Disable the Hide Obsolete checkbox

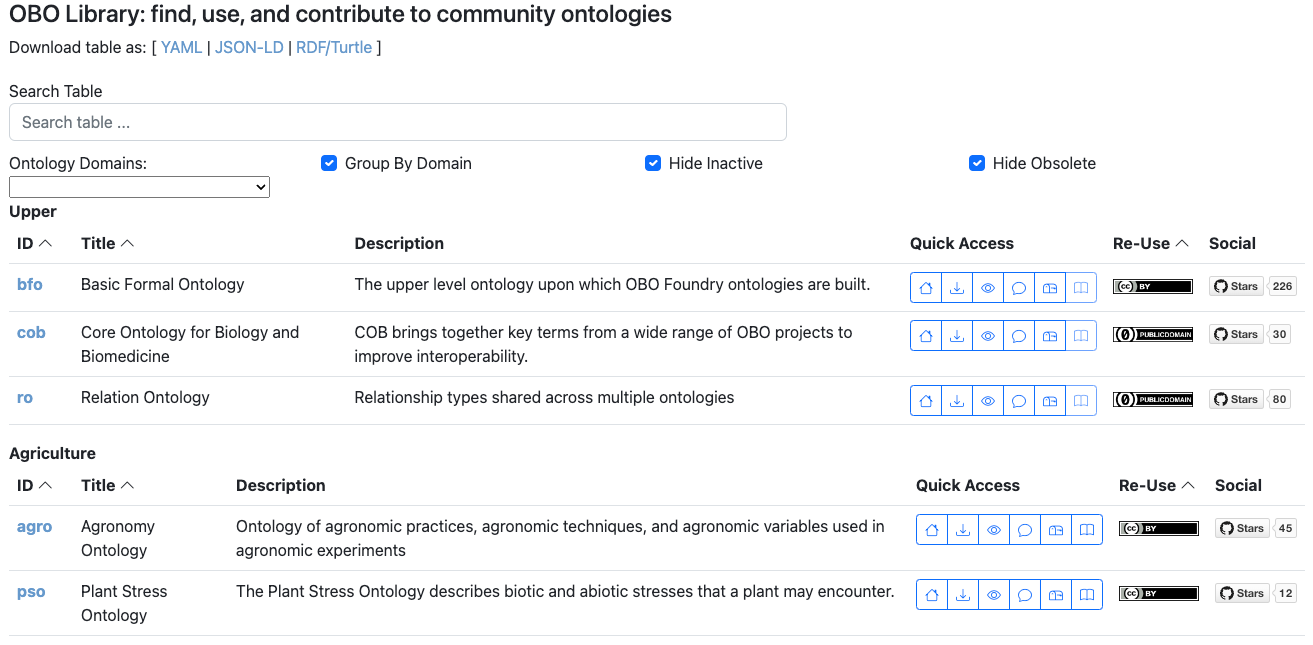coord(977,163)
